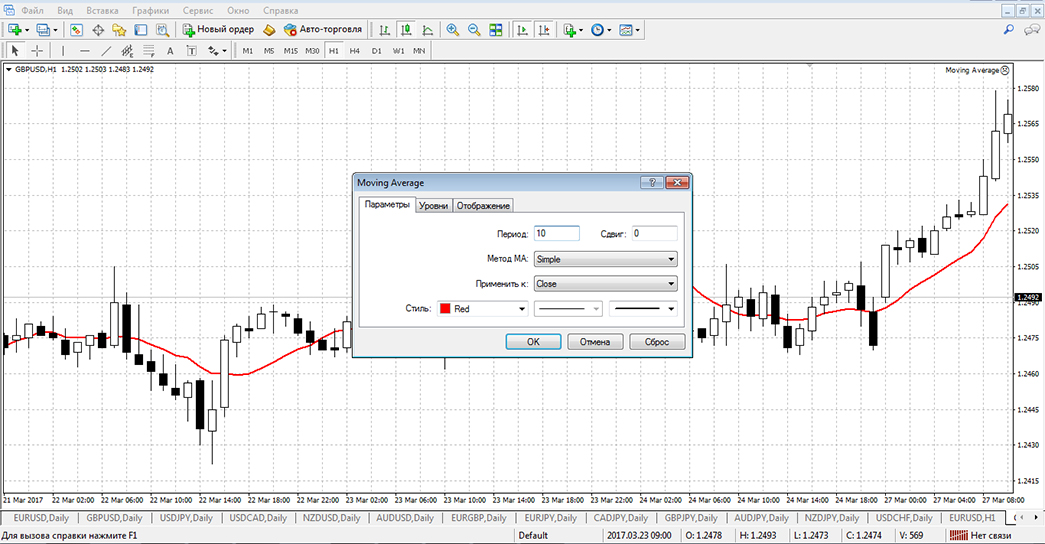Open the Метод MA dropdown
This screenshot has width=1045, height=544.
(605, 259)
